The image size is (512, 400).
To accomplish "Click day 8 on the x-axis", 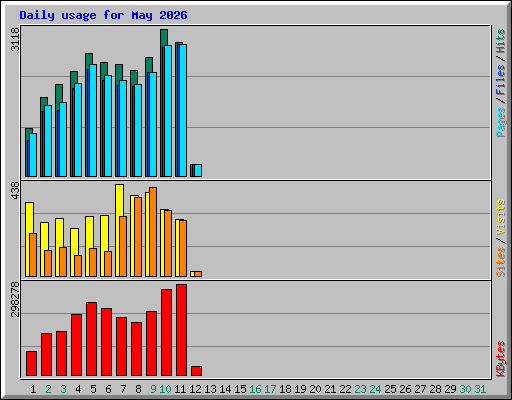I will point(138,389).
